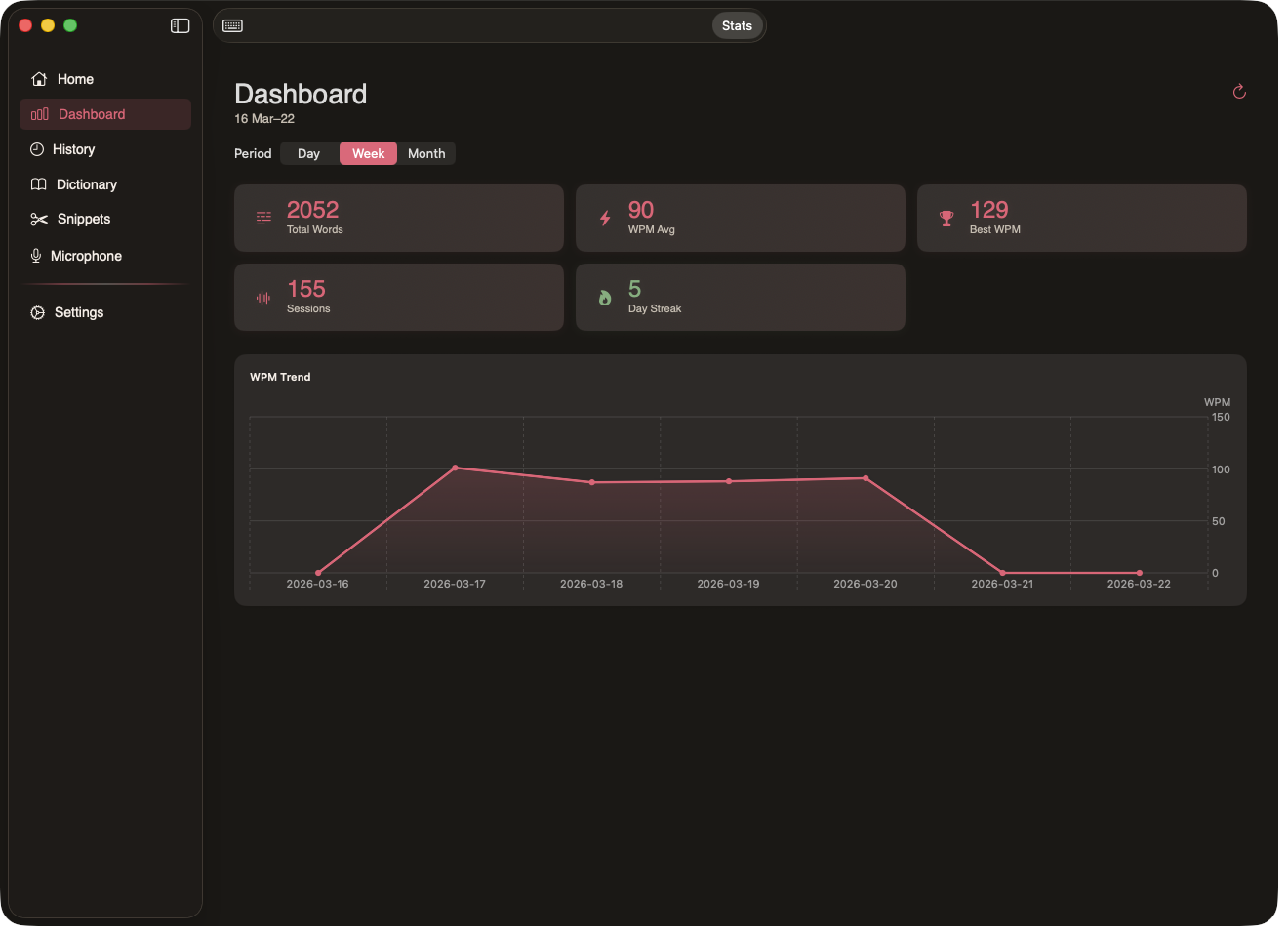The width and height of the screenshot is (1288, 936).
Task: Select the Week period option
Action: (368, 153)
